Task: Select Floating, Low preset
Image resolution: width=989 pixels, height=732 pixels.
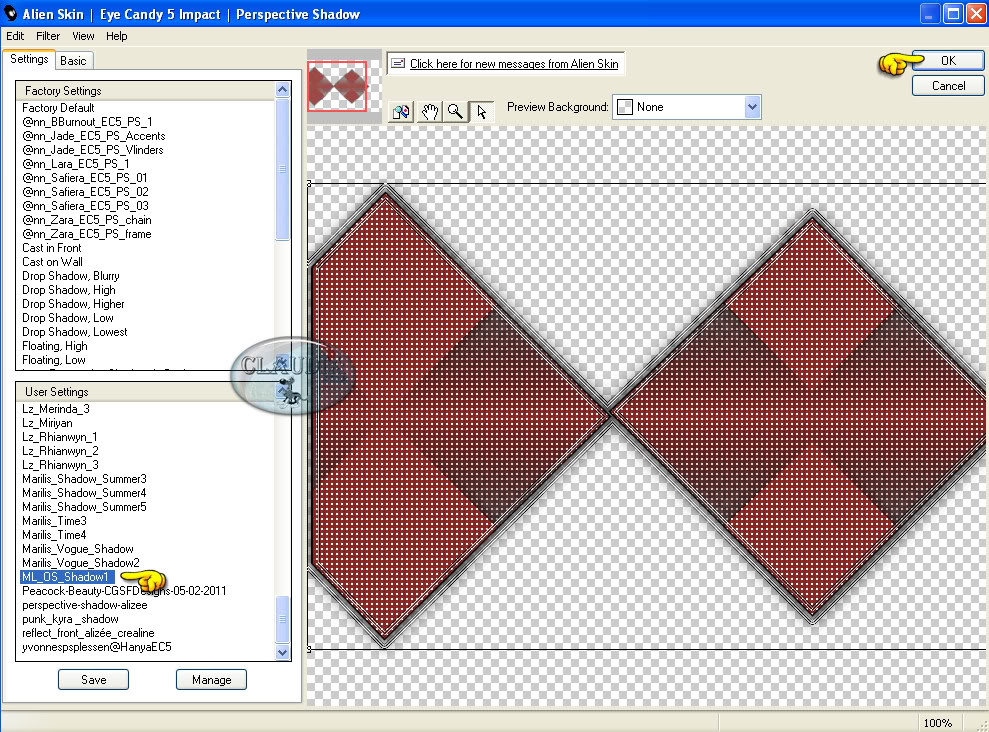Action: (x=54, y=360)
